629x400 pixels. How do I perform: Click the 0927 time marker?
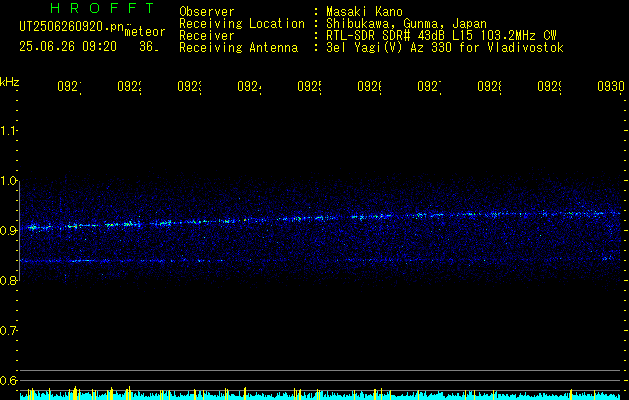coord(430,87)
